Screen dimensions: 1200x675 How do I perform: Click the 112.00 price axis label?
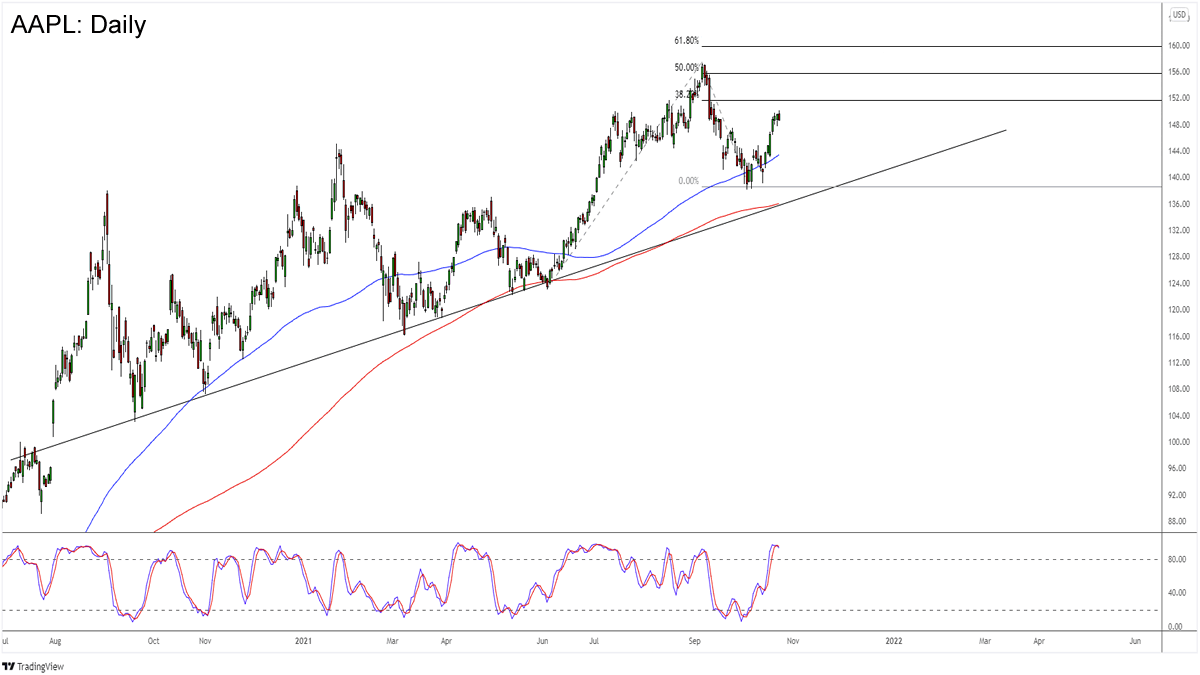(1179, 363)
